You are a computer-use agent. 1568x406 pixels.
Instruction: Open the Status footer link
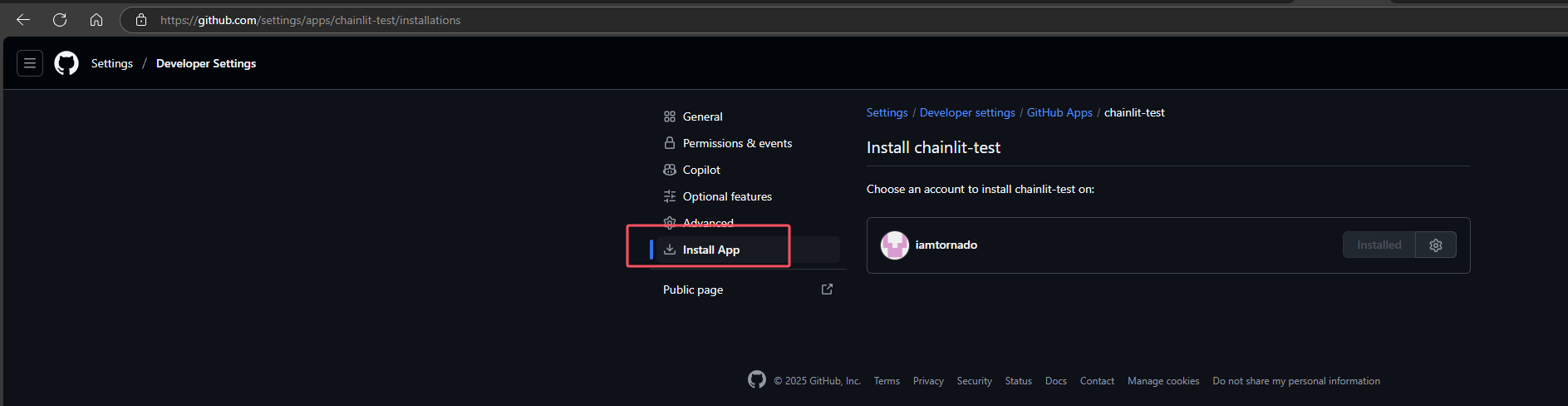1018,381
